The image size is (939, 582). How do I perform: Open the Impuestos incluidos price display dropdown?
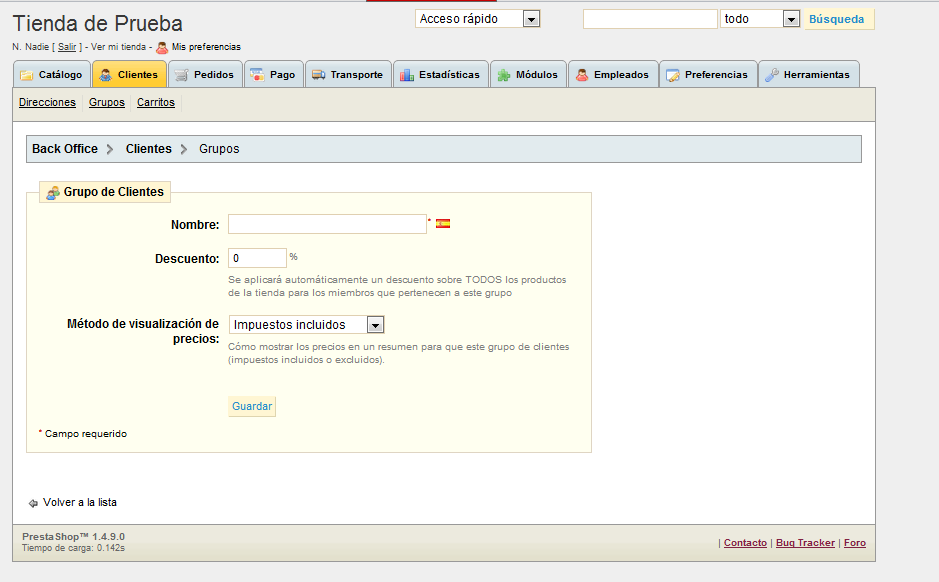[306, 325]
